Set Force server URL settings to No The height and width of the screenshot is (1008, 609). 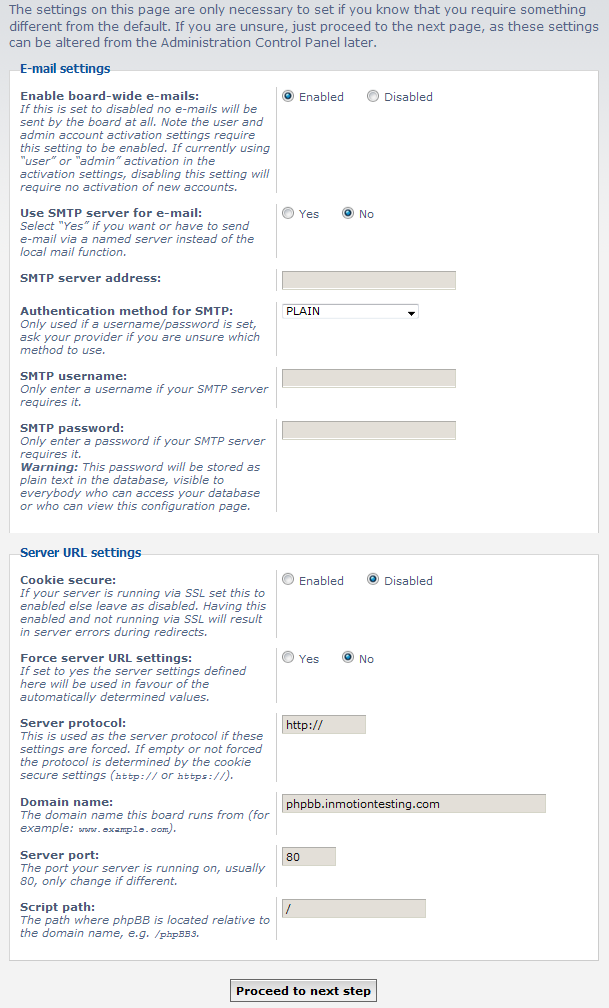pos(348,658)
